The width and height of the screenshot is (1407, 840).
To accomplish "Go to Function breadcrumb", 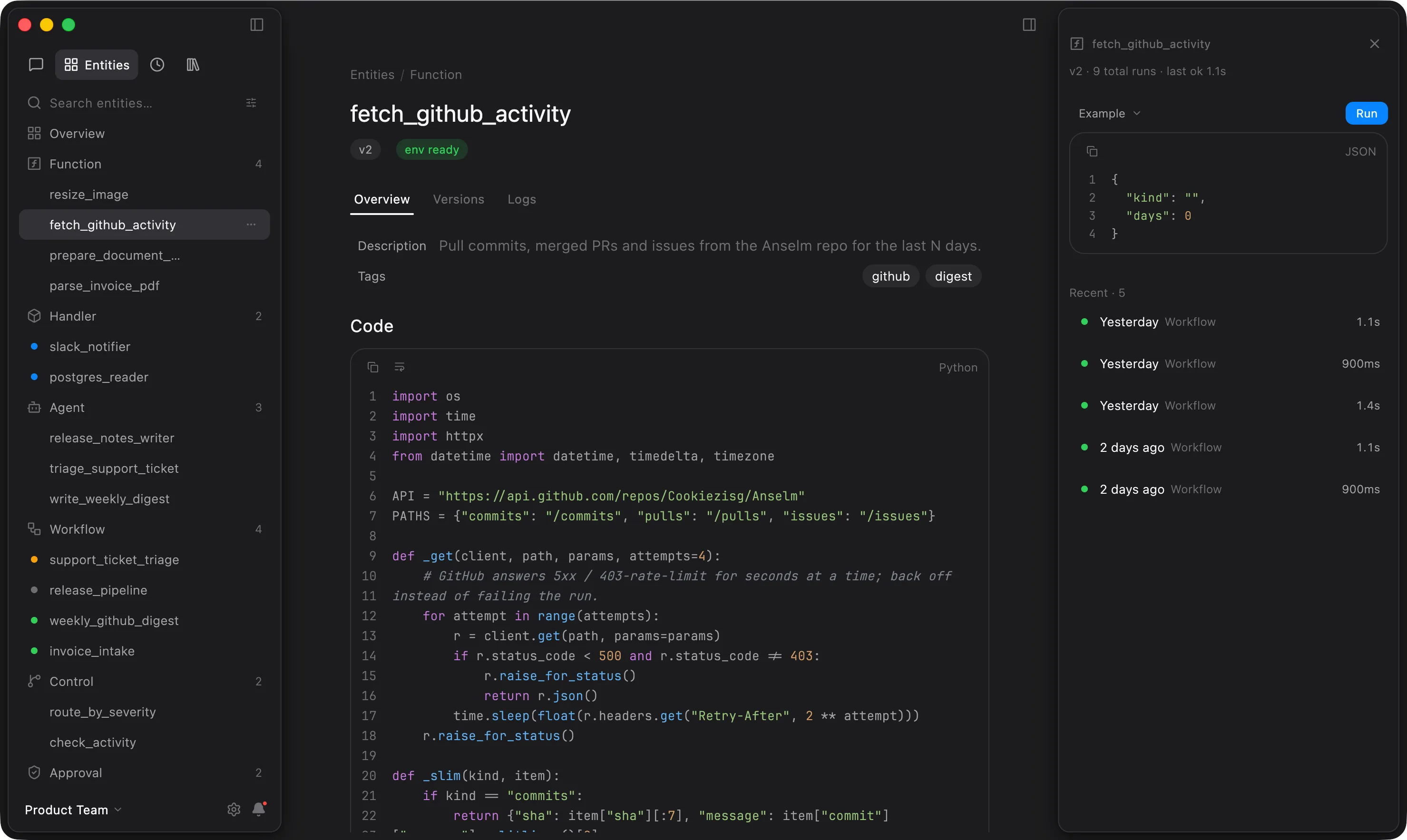I will pos(436,75).
